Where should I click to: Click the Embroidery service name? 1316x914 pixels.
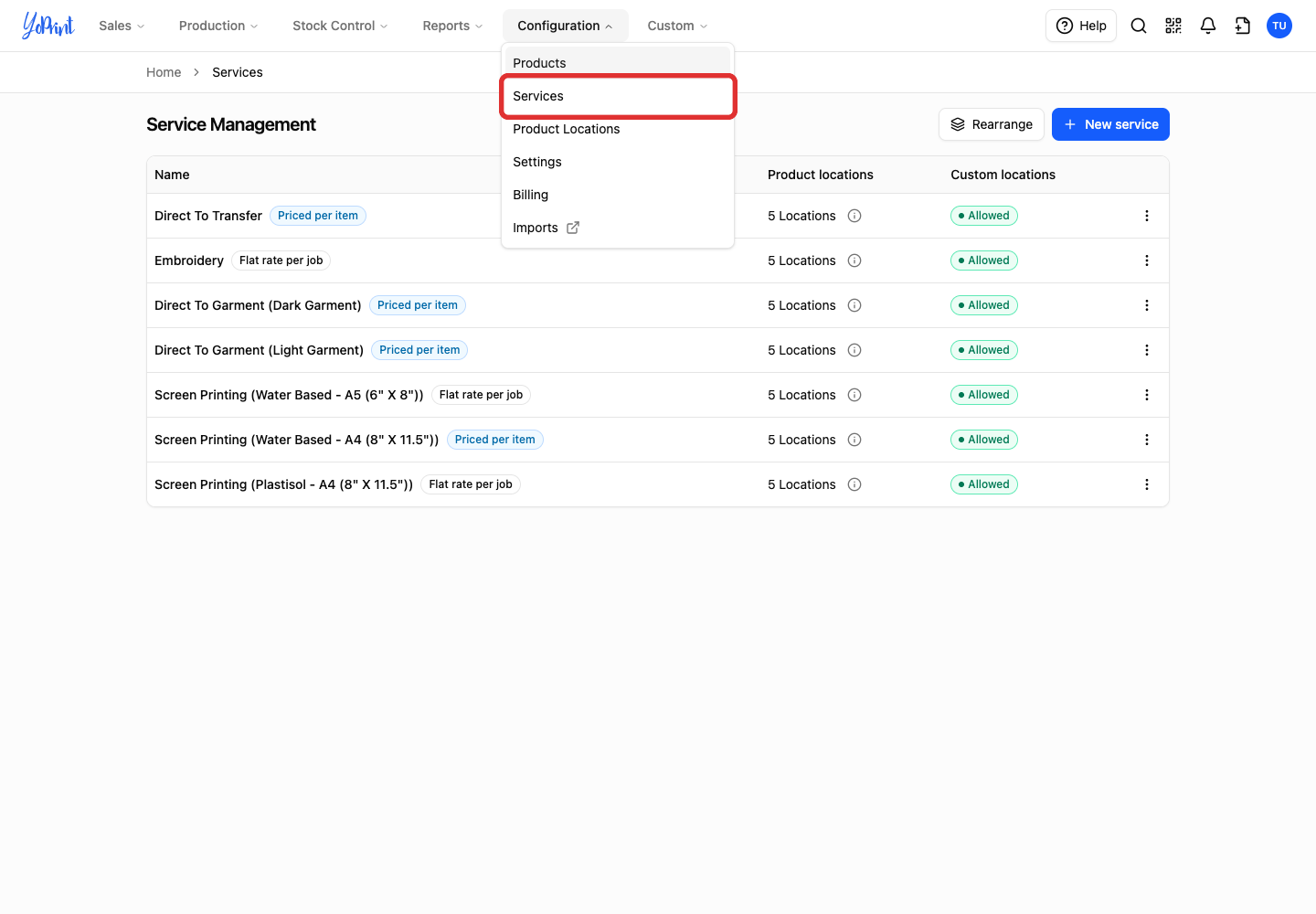189,260
